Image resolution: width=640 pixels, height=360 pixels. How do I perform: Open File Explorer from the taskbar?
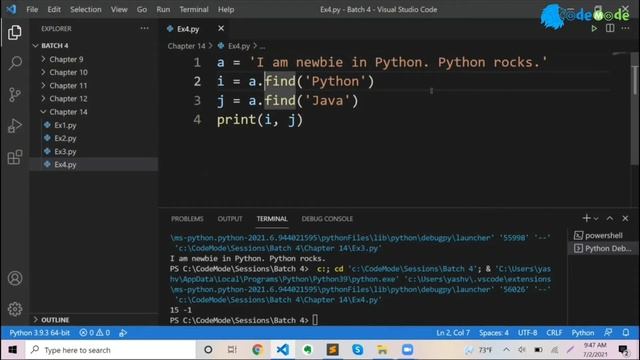click(382, 350)
